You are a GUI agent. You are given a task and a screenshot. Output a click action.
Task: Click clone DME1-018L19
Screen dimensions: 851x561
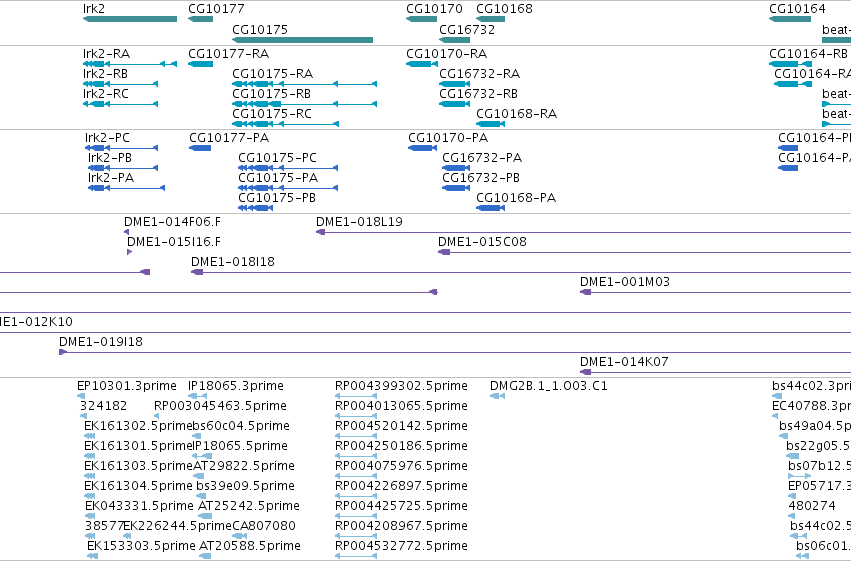pyautogui.click(x=583, y=232)
